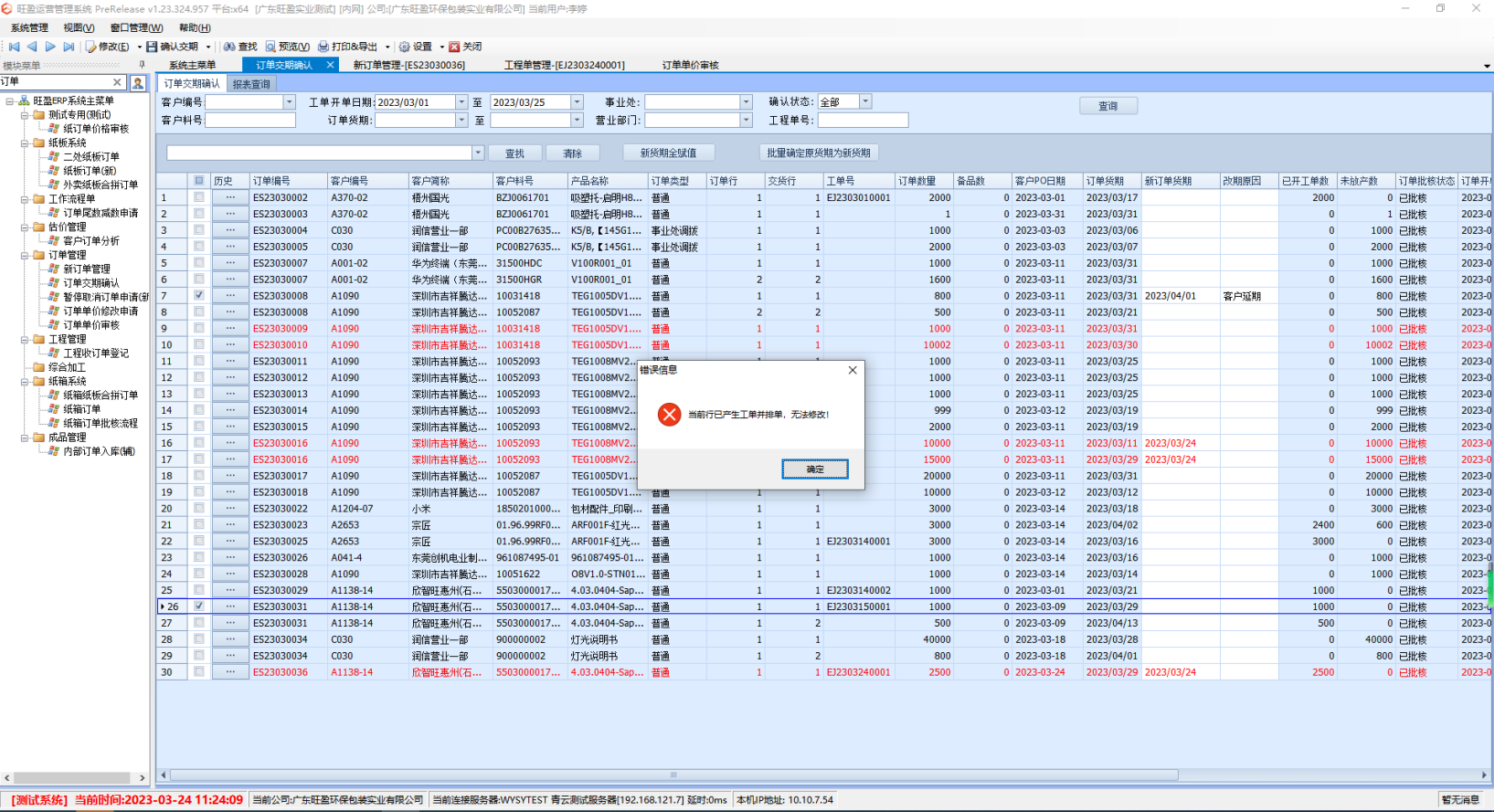The image size is (1494, 812).
Task: Go to the next record in the toolbar
Action: coord(50,47)
